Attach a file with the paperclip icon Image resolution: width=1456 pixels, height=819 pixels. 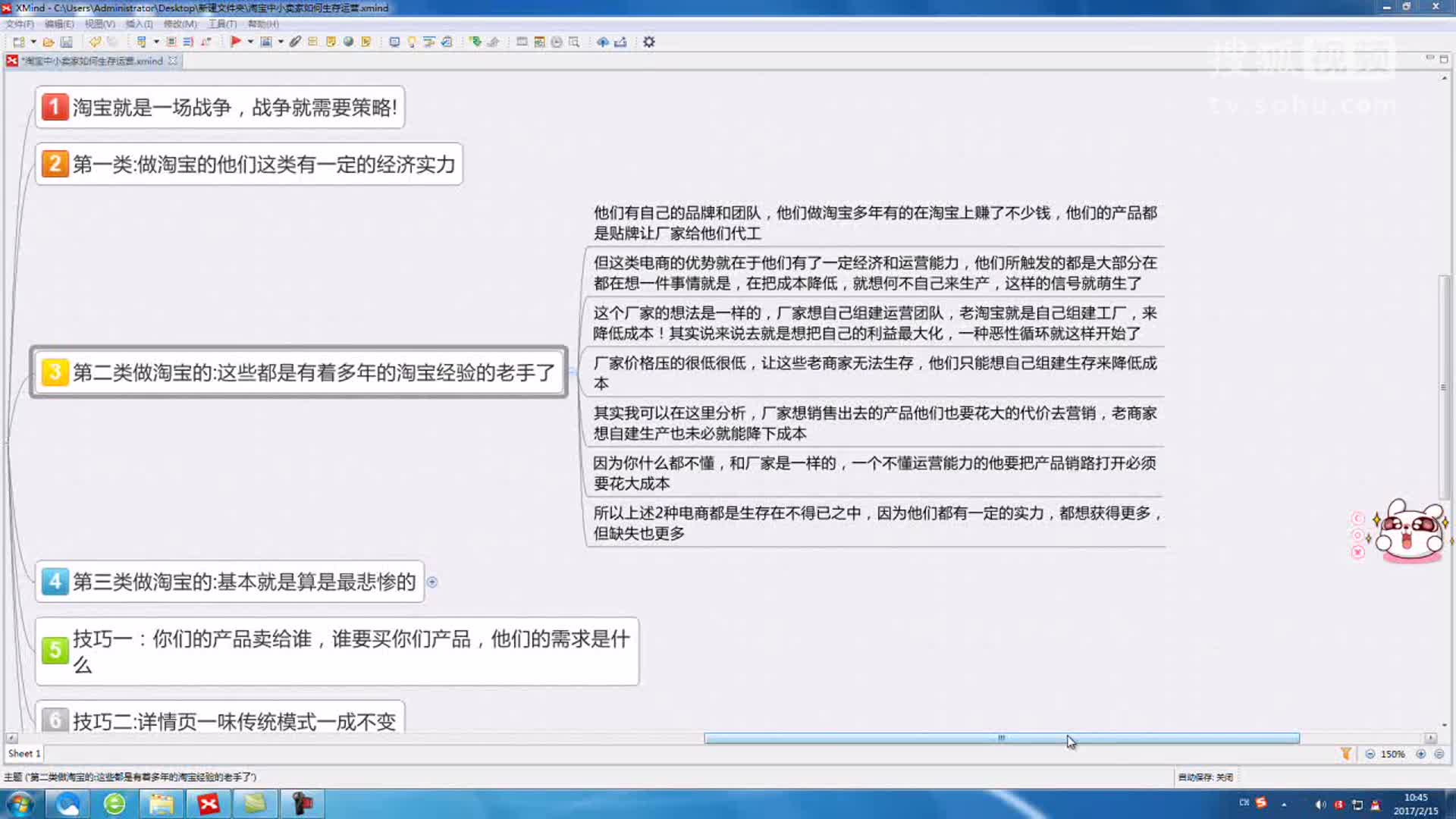click(x=295, y=41)
